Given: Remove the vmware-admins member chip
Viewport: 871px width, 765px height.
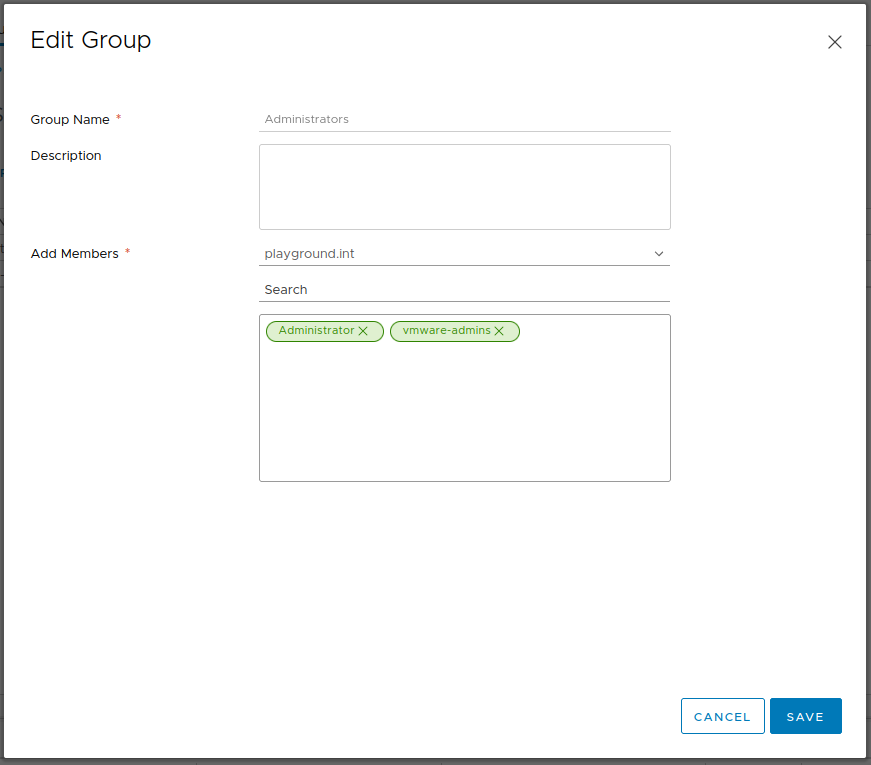Looking at the screenshot, I should 499,331.
